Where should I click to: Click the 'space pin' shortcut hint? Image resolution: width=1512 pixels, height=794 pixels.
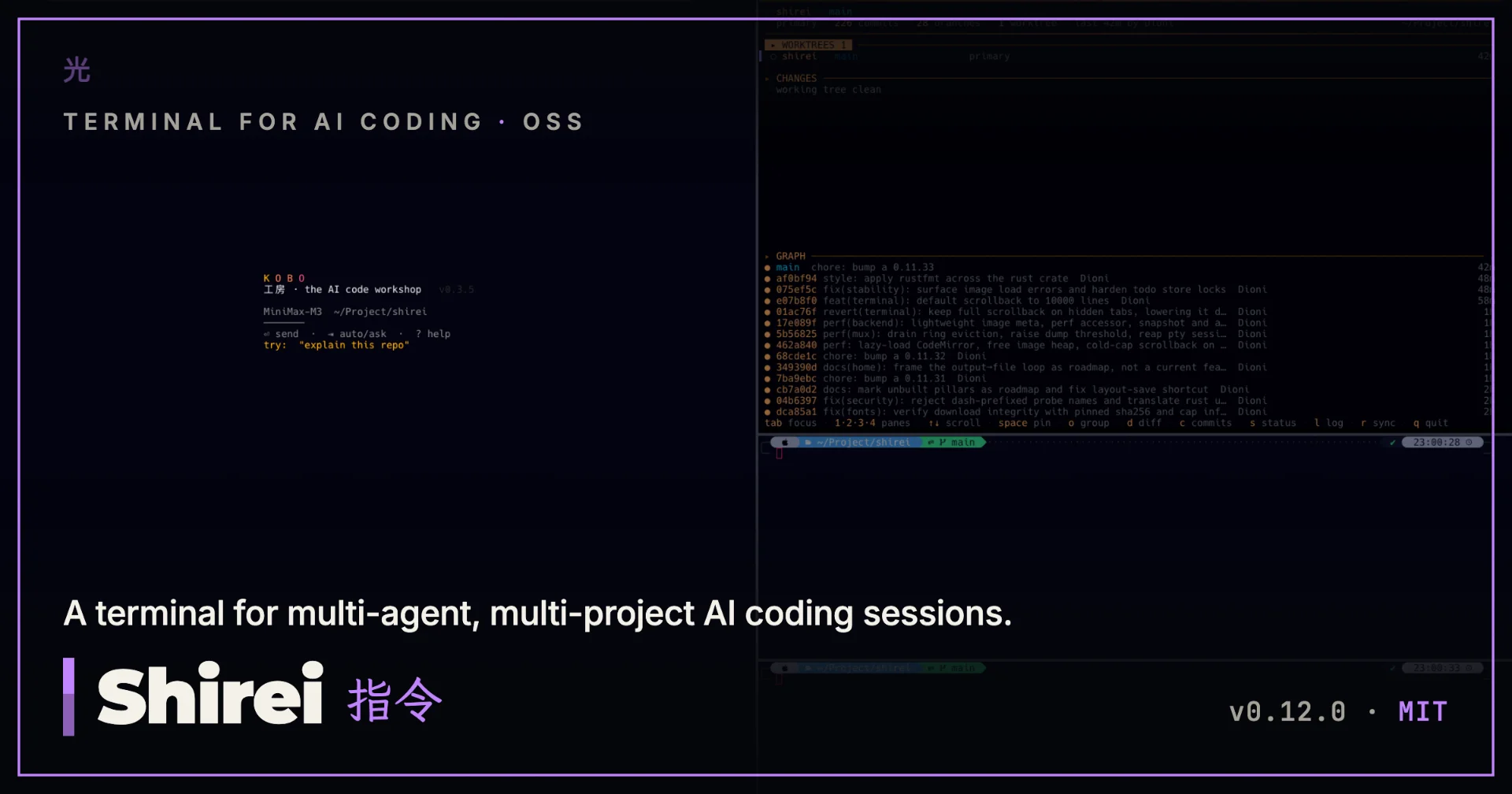click(1025, 423)
